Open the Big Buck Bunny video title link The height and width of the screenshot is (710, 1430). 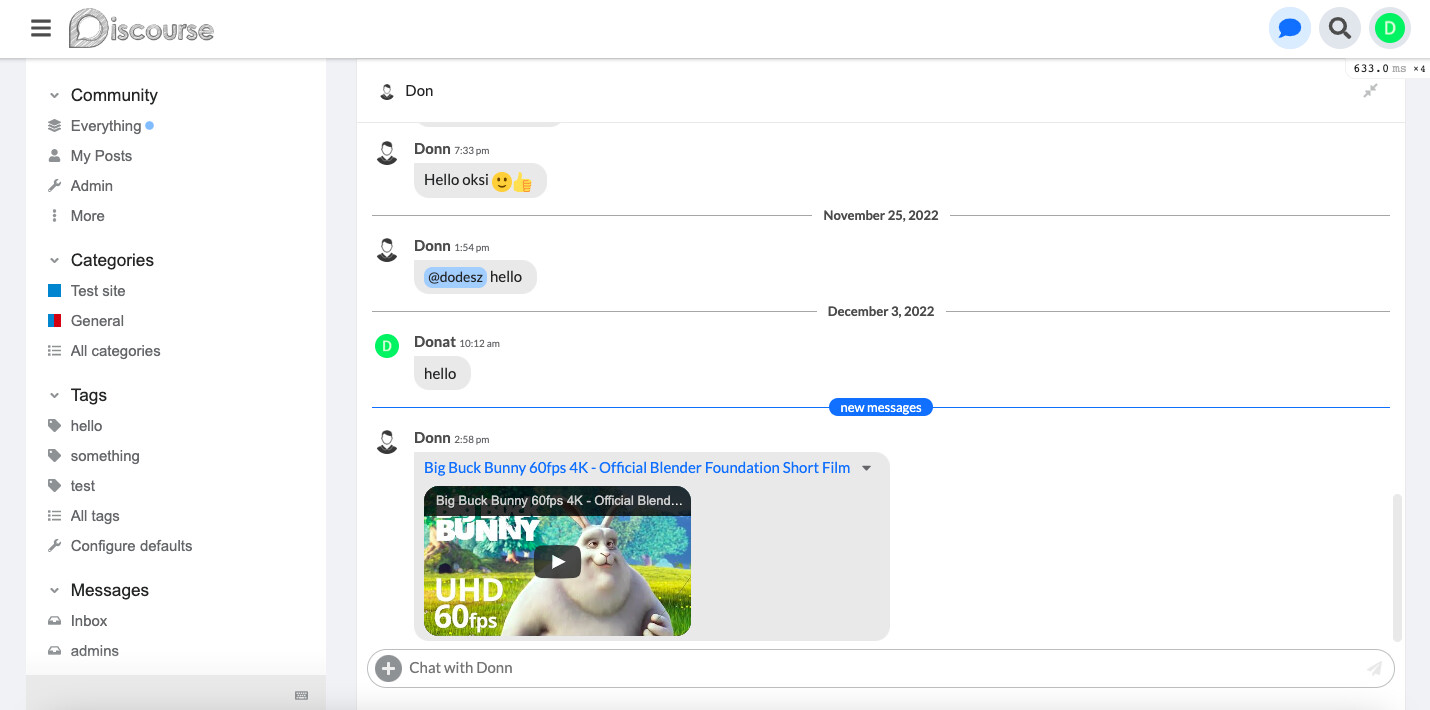636,468
